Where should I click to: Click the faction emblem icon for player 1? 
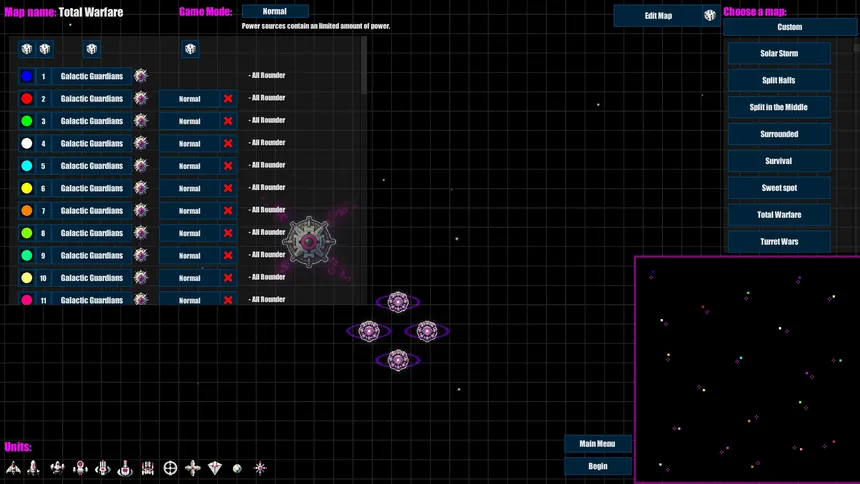141,76
